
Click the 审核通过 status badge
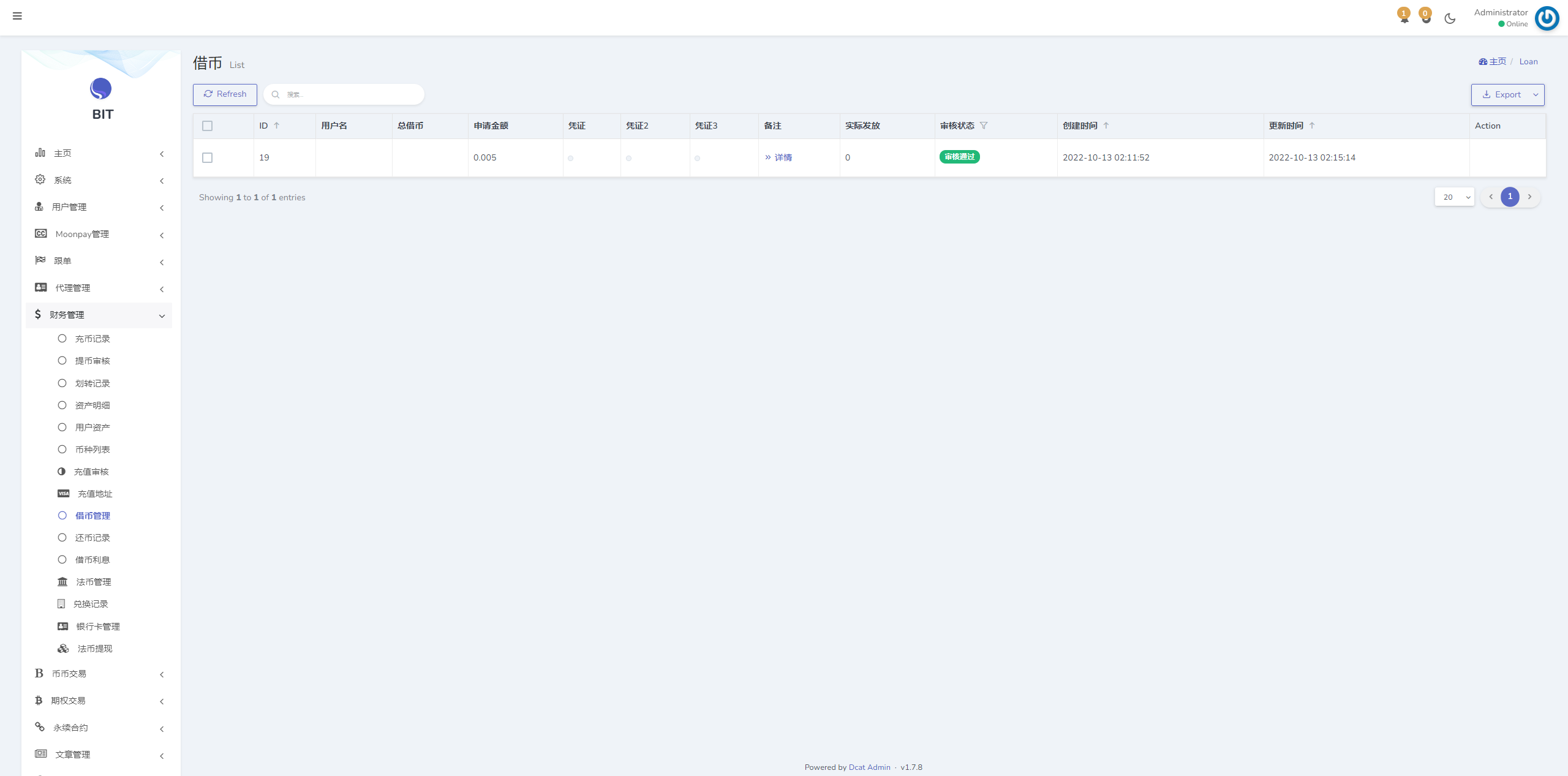pos(959,157)
